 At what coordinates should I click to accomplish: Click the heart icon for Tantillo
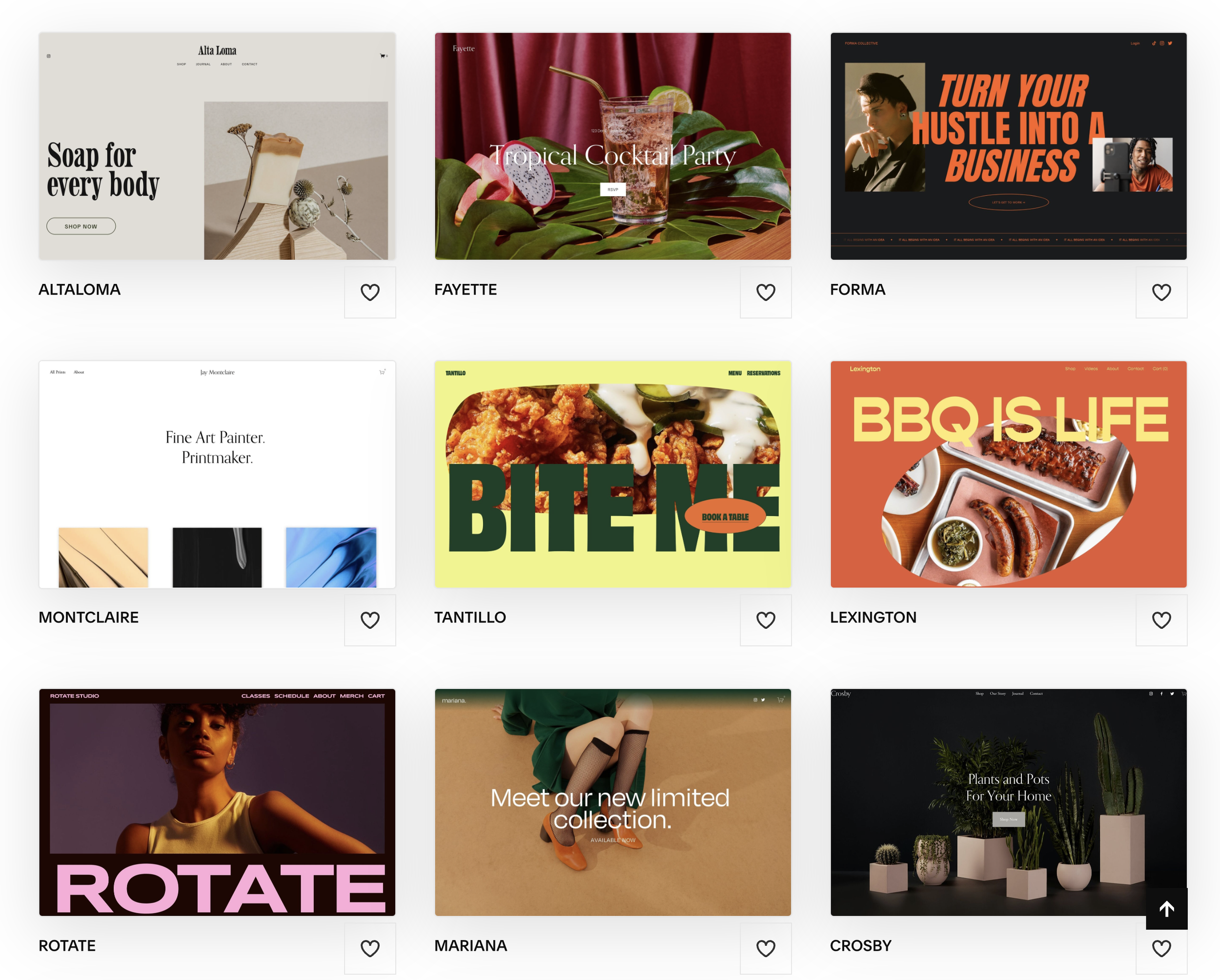point(766,620)
